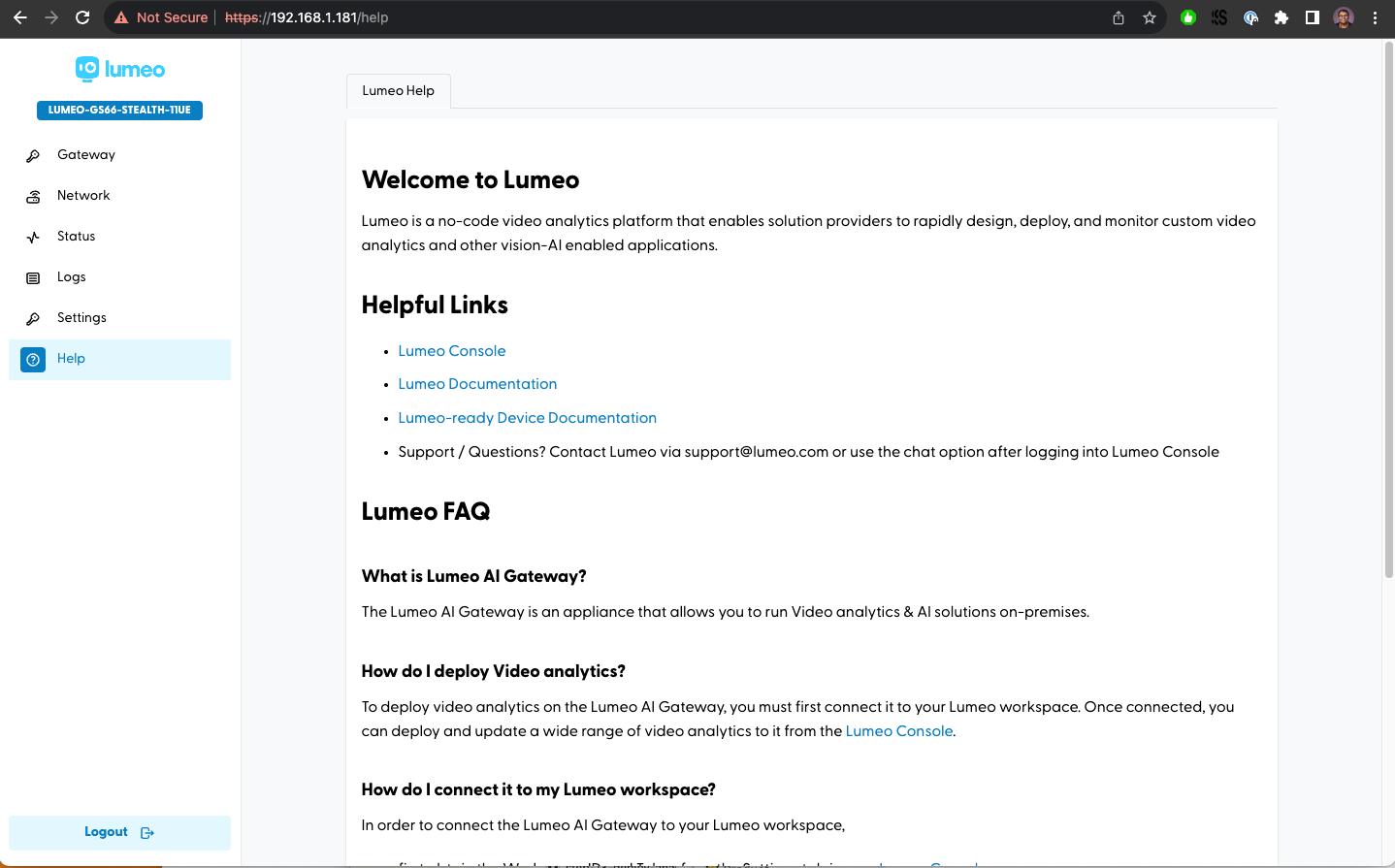Open the Lumeo Console link in FAQ answer

899,731
